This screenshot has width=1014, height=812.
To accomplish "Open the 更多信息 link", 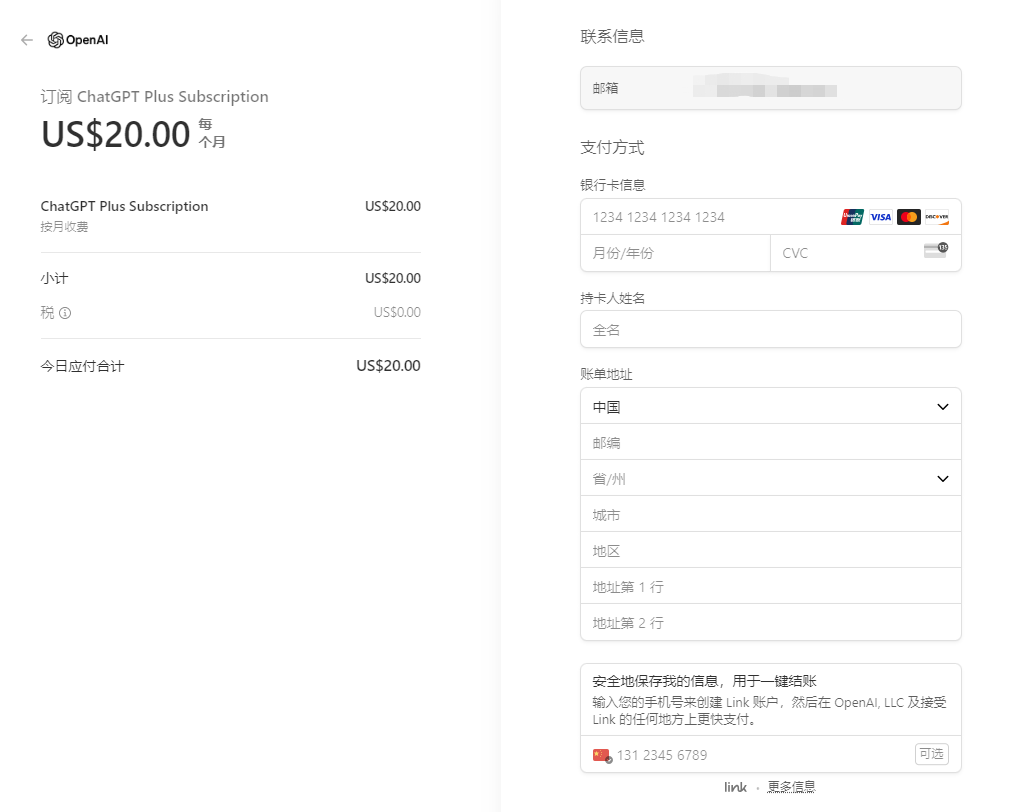I will [791, 787].
